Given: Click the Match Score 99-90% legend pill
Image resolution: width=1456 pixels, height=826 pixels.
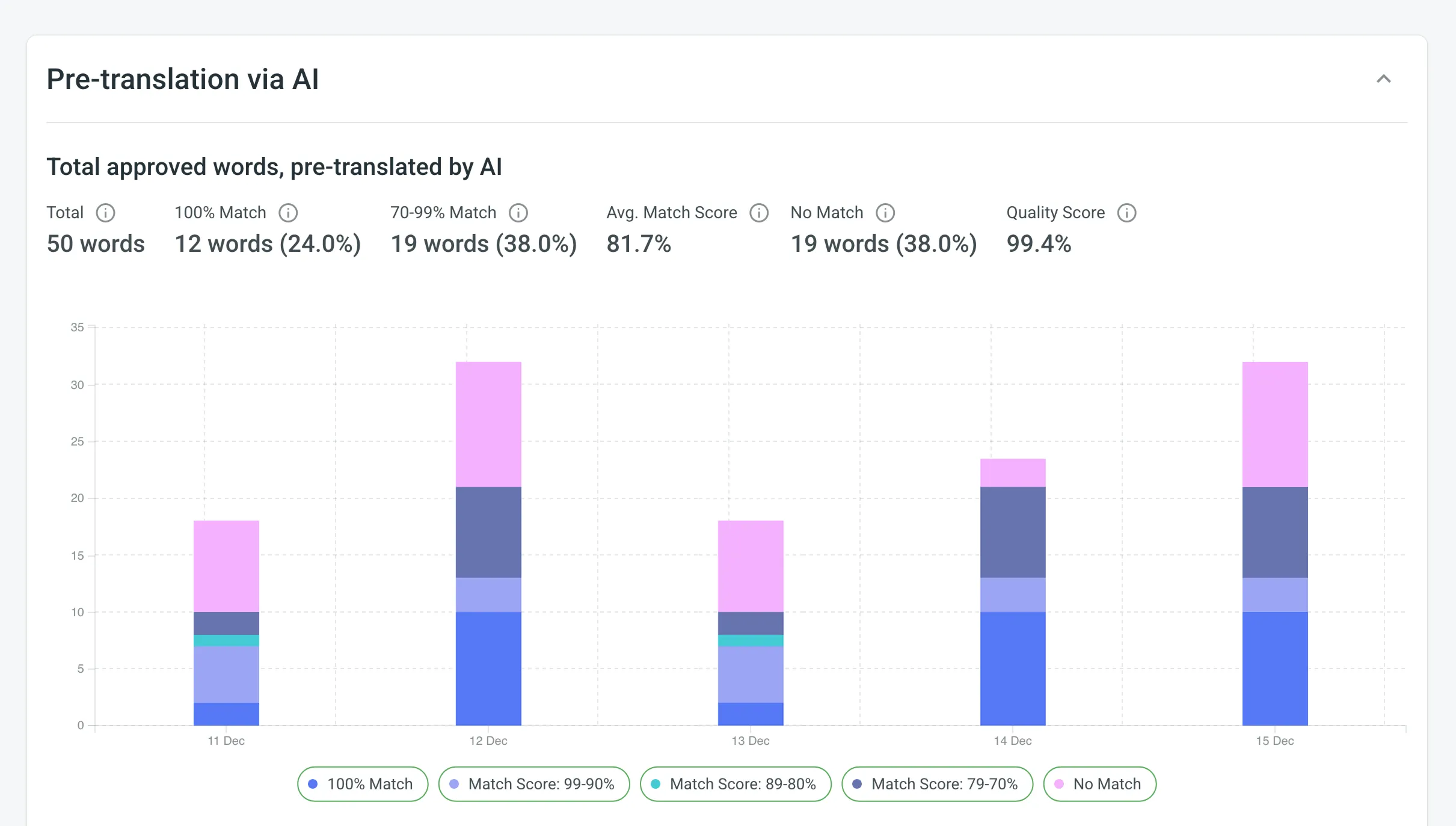Looking at the screenshot, I should pyautogui.click(x=533, y=784).
